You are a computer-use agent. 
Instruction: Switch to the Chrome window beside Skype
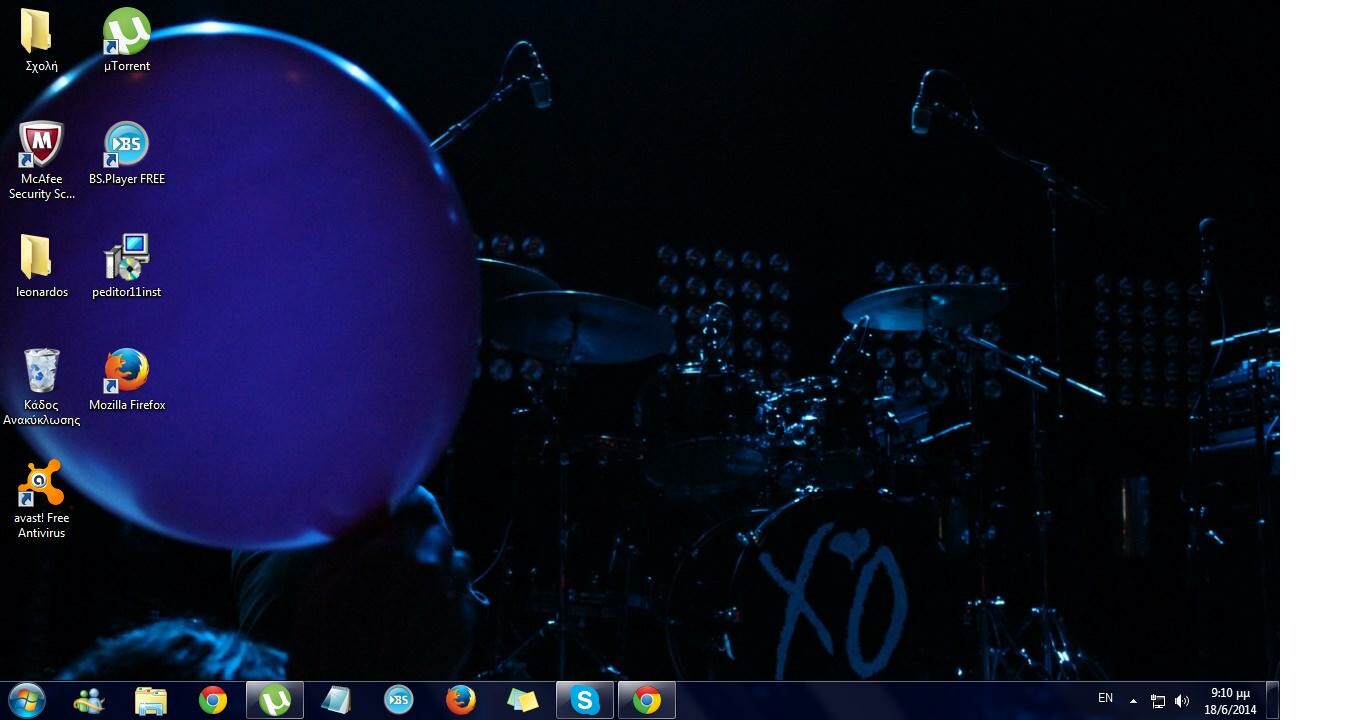[x=647, y=701]
